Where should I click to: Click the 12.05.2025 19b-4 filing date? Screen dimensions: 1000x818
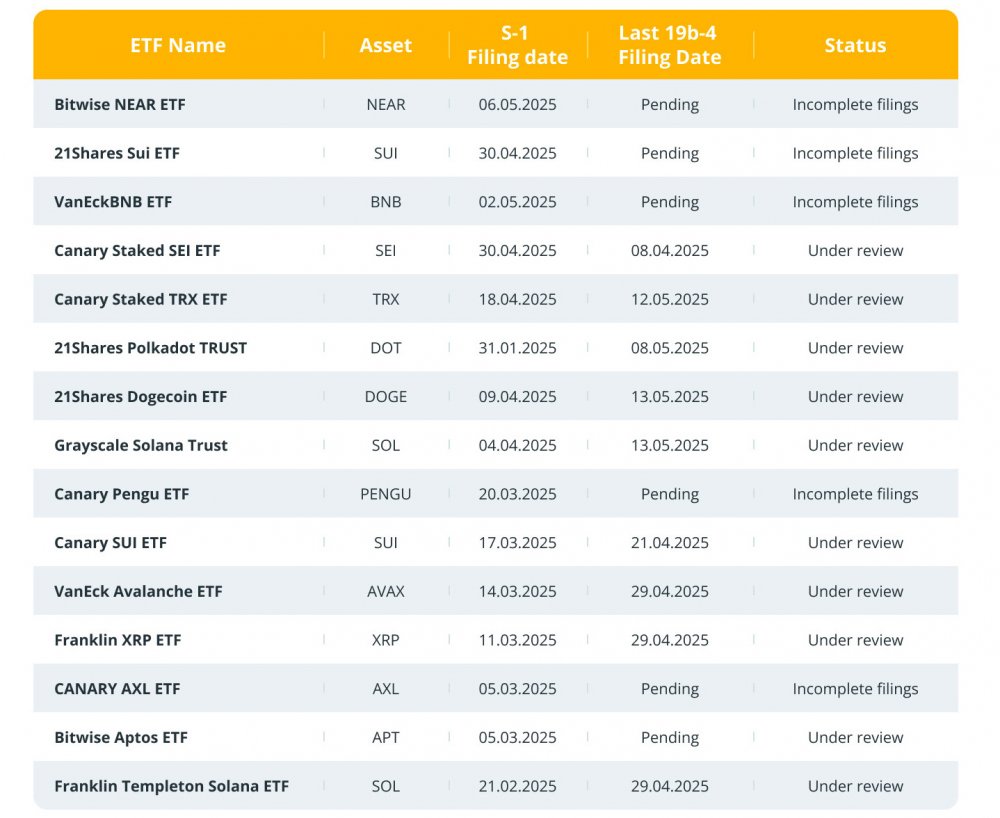pyautogui.click(x=670, y=299)
